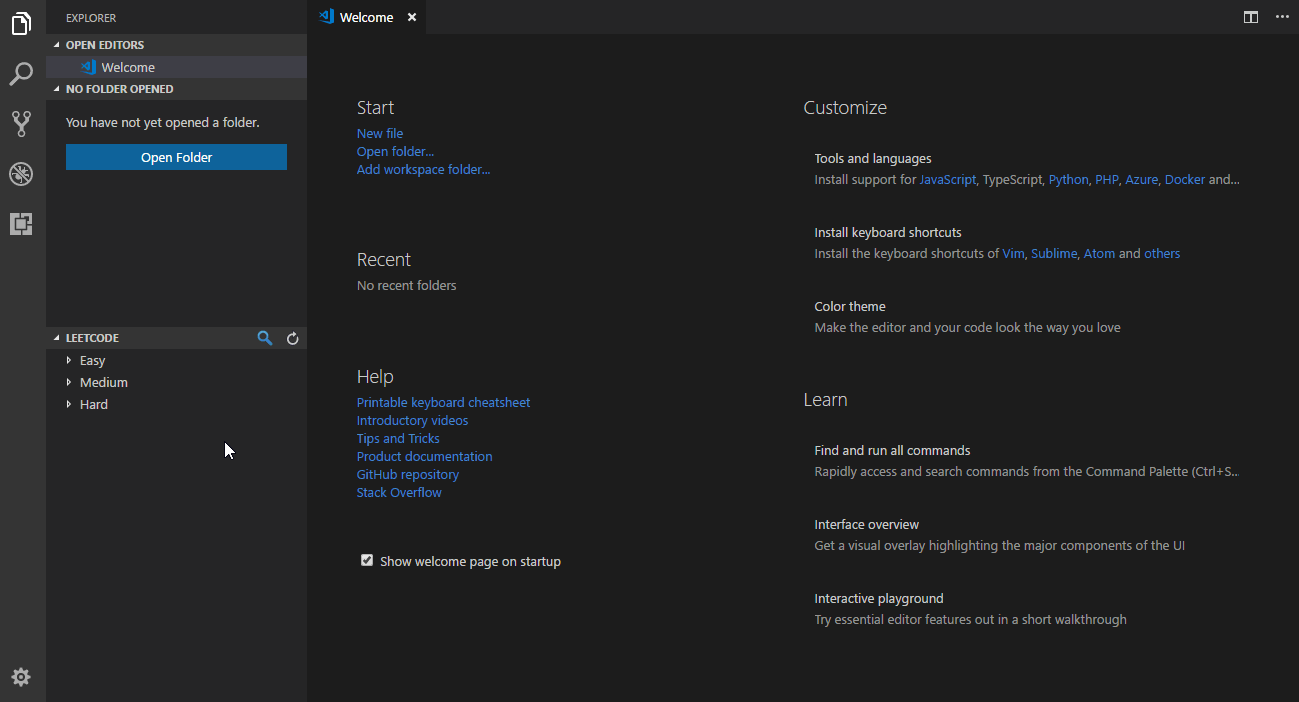This screenshot has height=702, width=1299.
Task: Search LeetCode problems with magnifier icon
Action: [265, 338]
